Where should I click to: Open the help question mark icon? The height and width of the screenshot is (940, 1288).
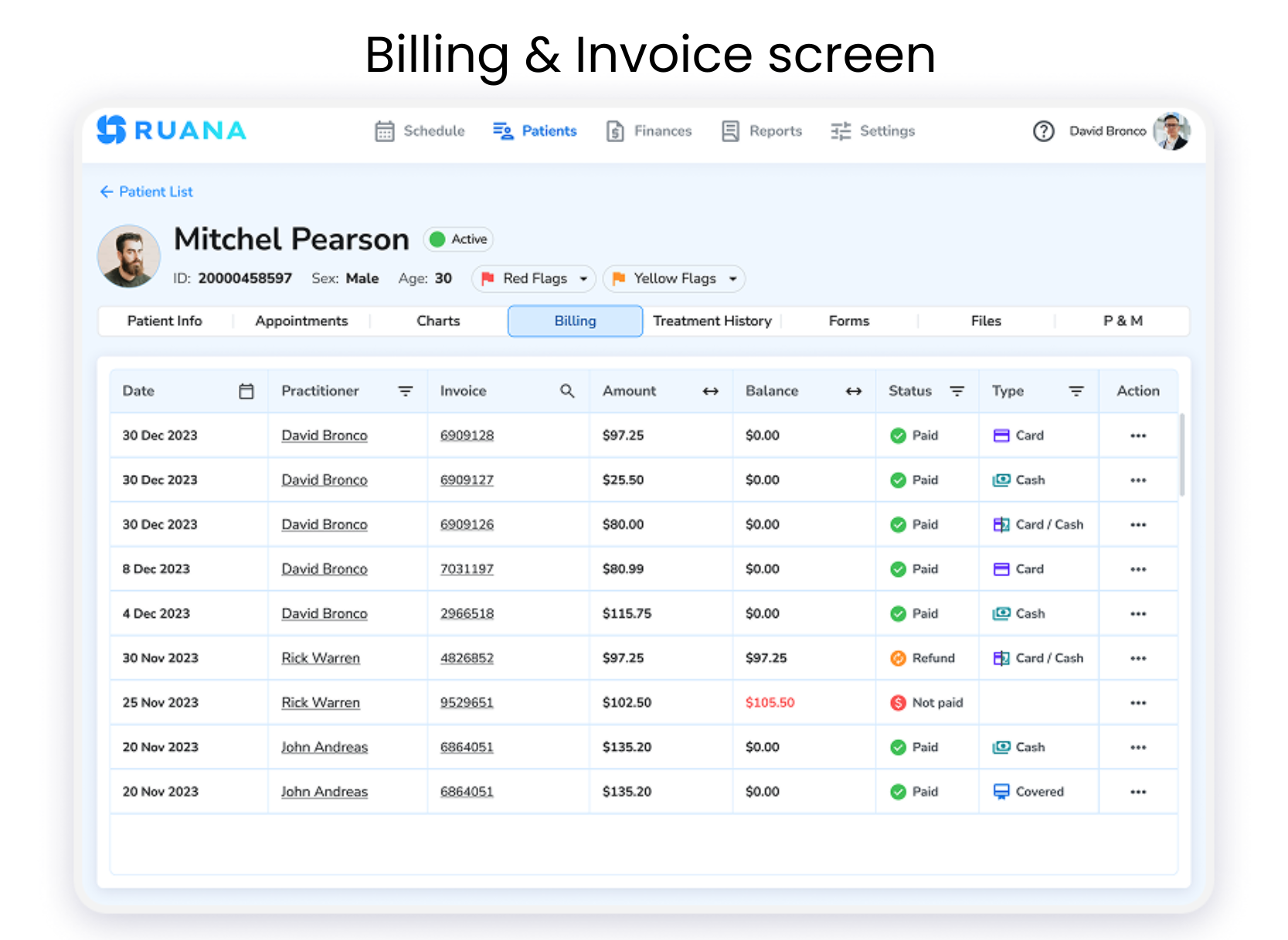[x=1044, y=131]
